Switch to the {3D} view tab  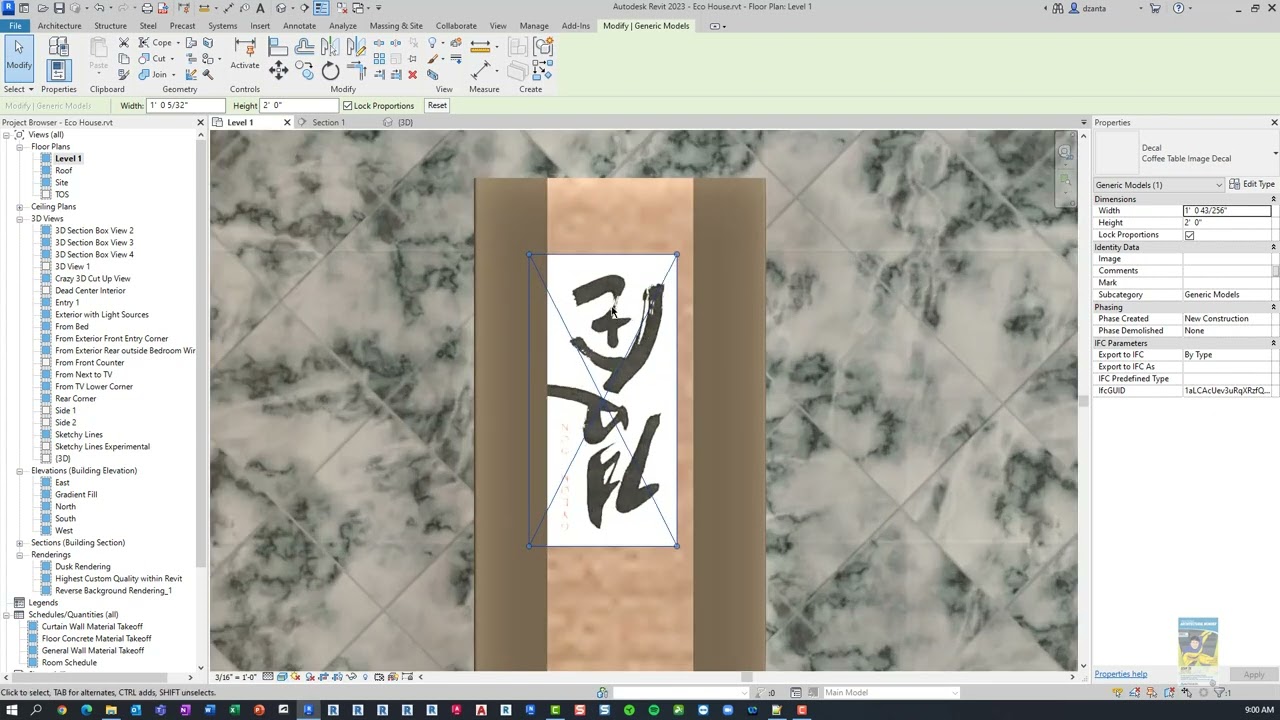pyautogui.click(x=405, y=123)
